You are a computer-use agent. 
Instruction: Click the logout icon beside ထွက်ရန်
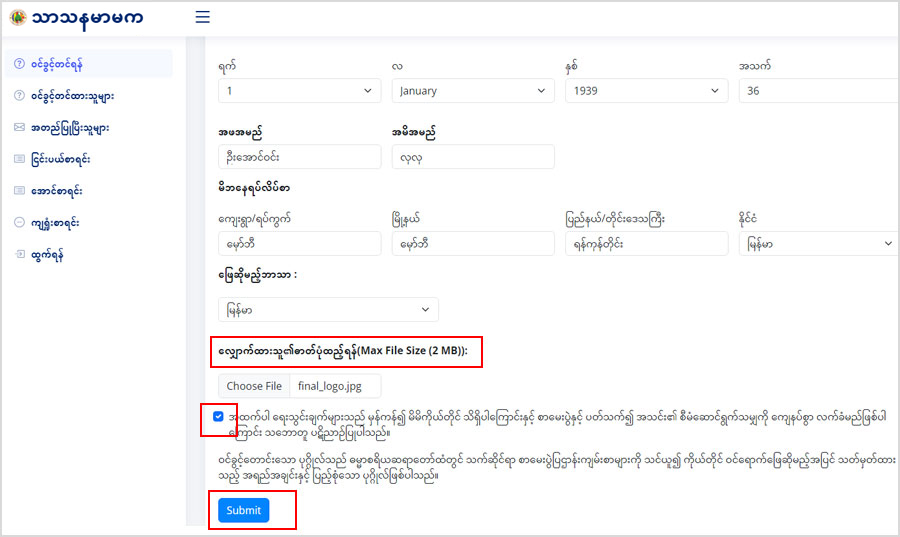click(x=19, y=254)
